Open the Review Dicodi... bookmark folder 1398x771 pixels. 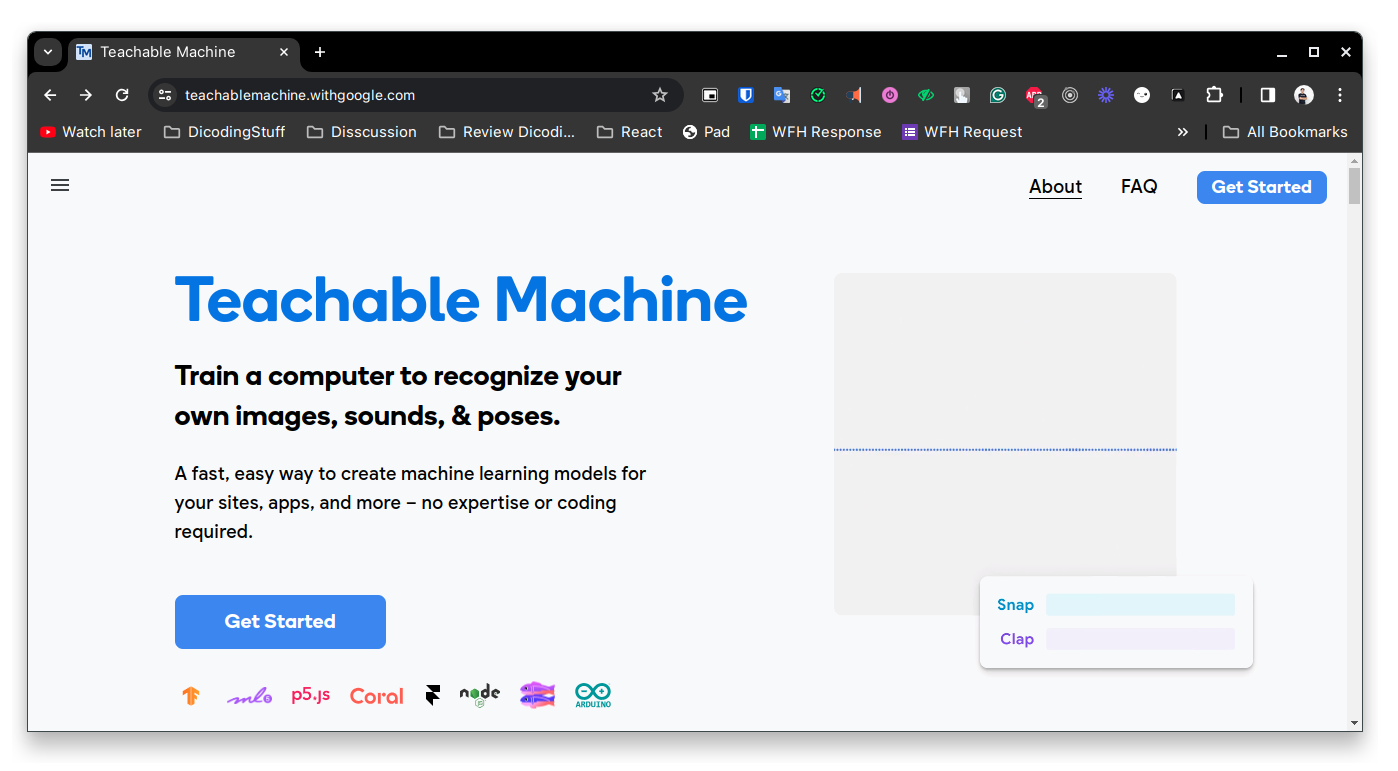point(507,132)
